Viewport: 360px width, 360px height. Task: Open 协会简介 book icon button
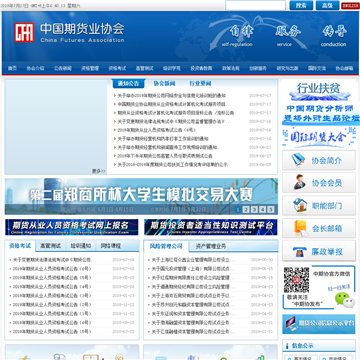(x=298, y=160)
